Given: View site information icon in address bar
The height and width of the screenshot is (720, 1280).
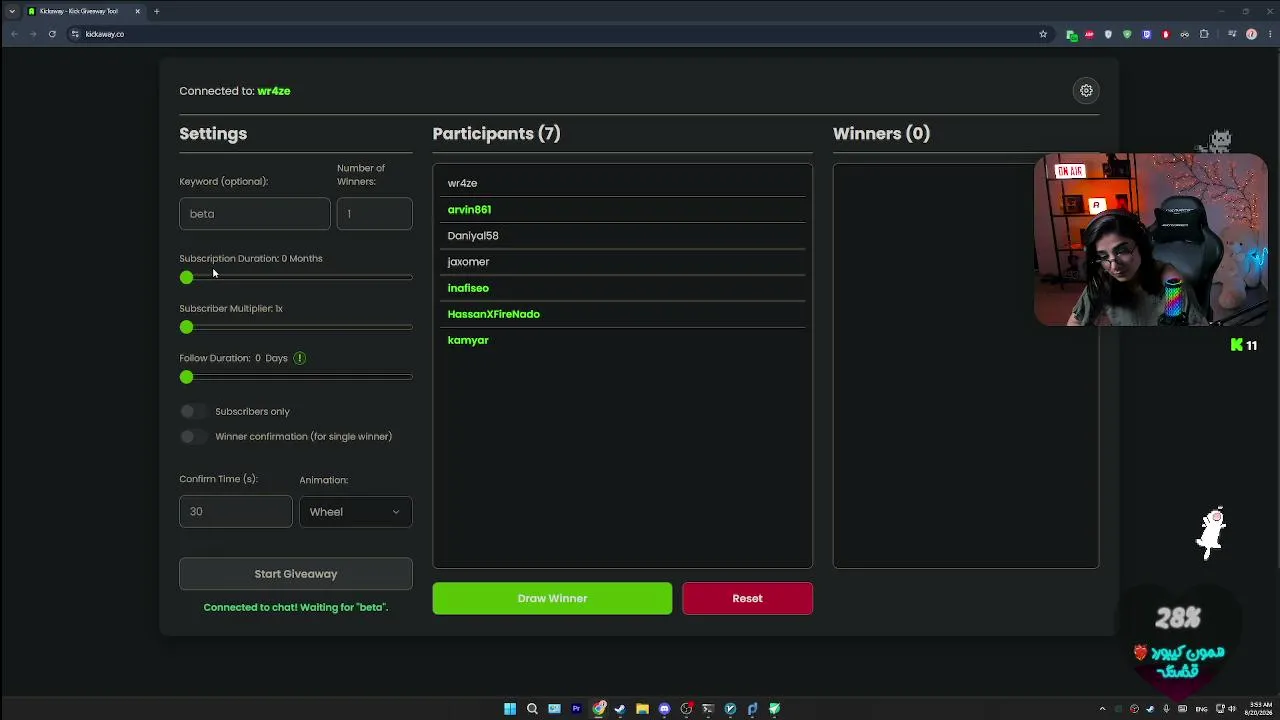Looking at the screenshot, I should pyautogui.click(x=75, y=34).
